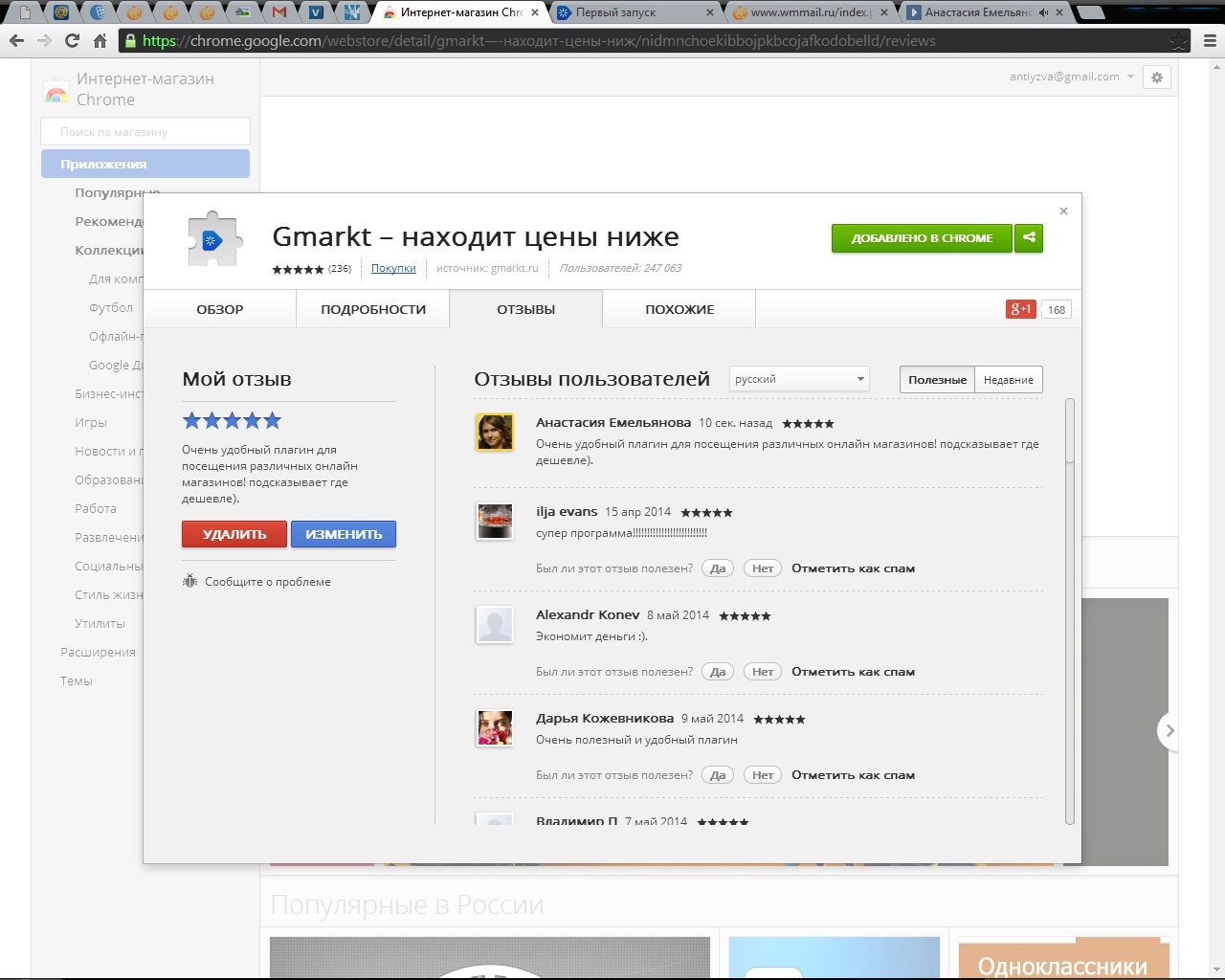Click the page's right-edge vertical scrollbar
Screen dimensions: 1225x980
point(1218,517)
